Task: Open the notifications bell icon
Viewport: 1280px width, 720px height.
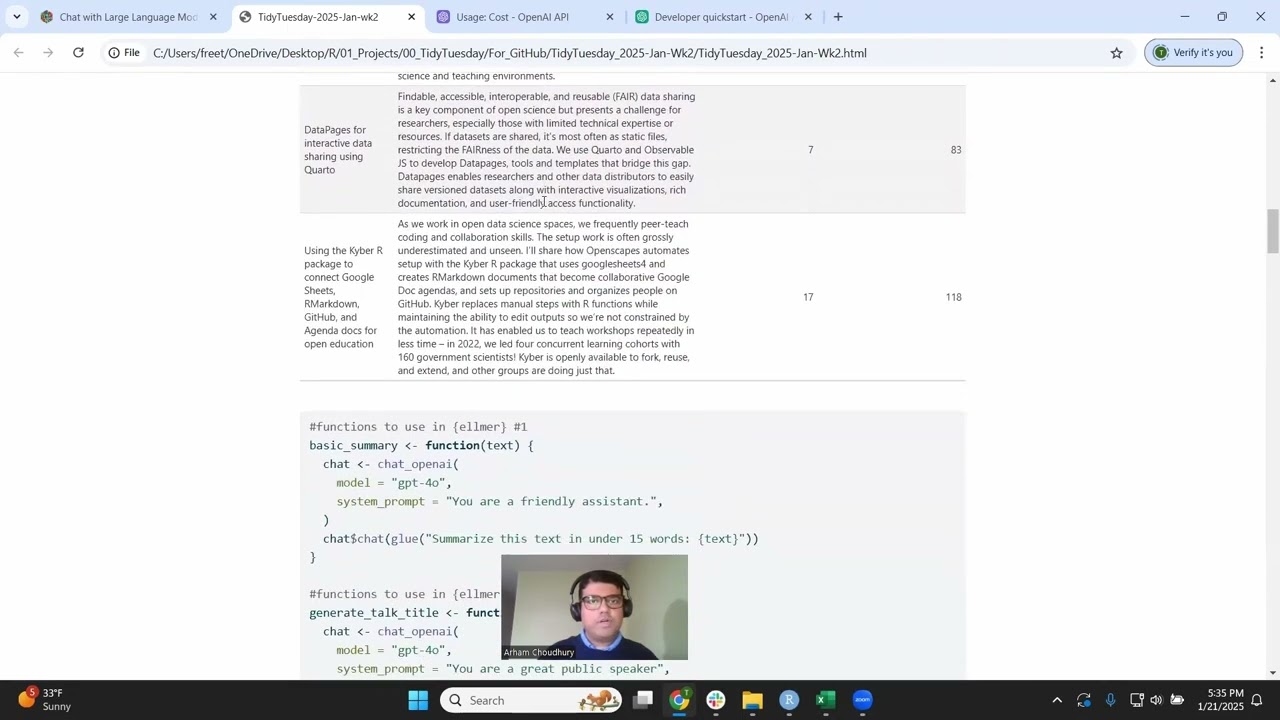Action: (x=1258, y=700)
